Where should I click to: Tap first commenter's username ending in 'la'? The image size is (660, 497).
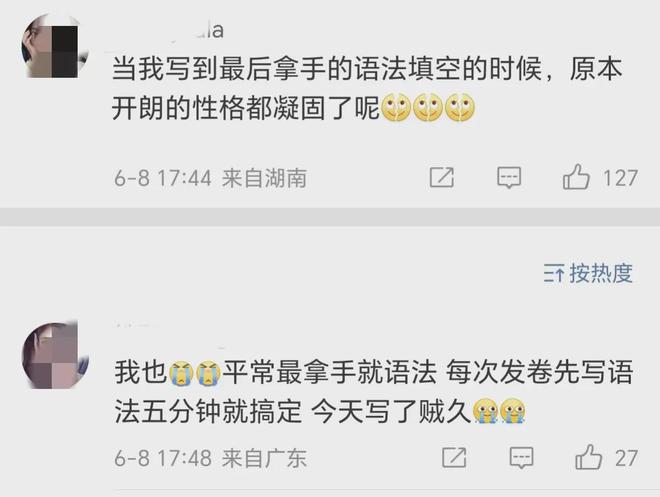(197, 30)
